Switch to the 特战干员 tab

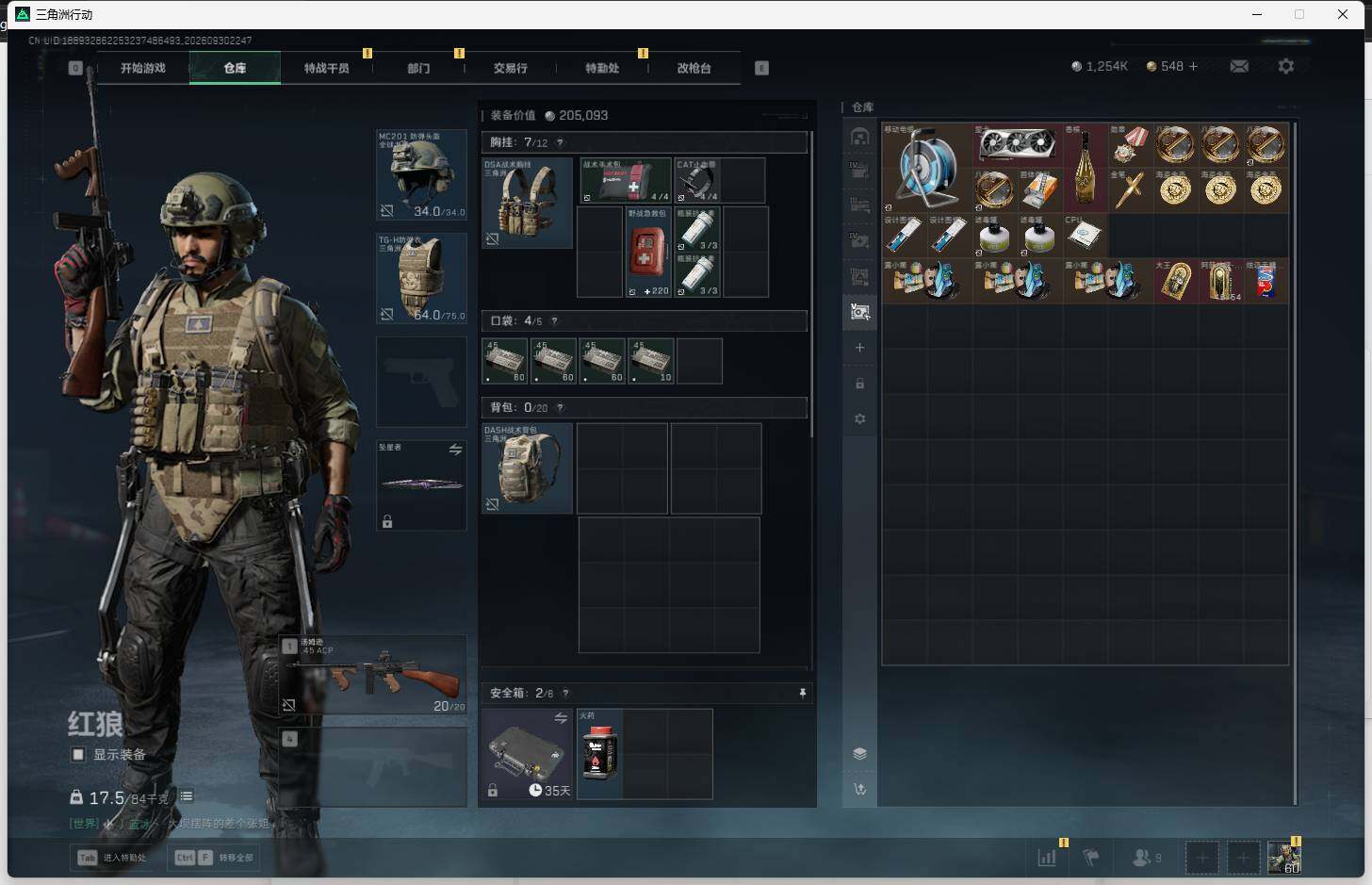[x=326, y=68]
